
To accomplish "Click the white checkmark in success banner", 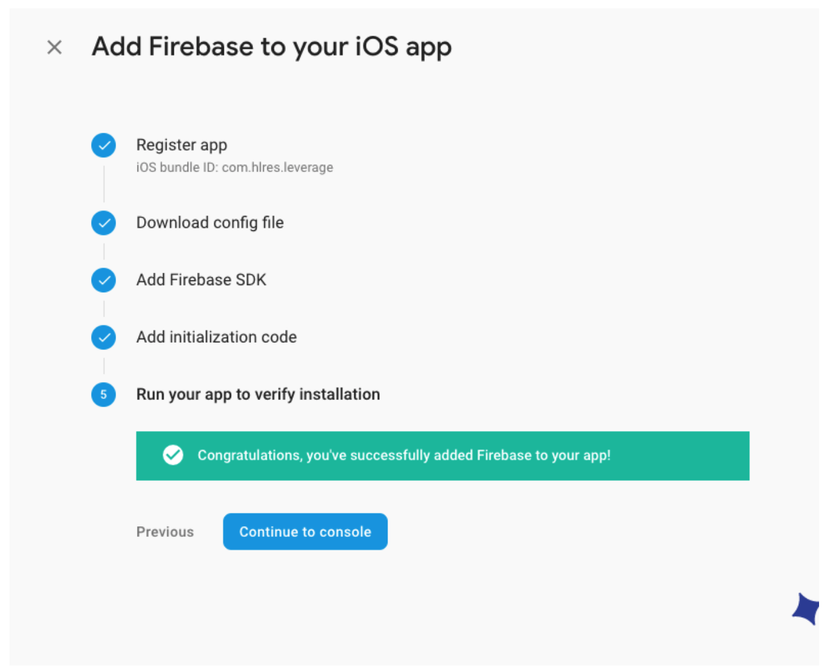I will coord(173,455).
